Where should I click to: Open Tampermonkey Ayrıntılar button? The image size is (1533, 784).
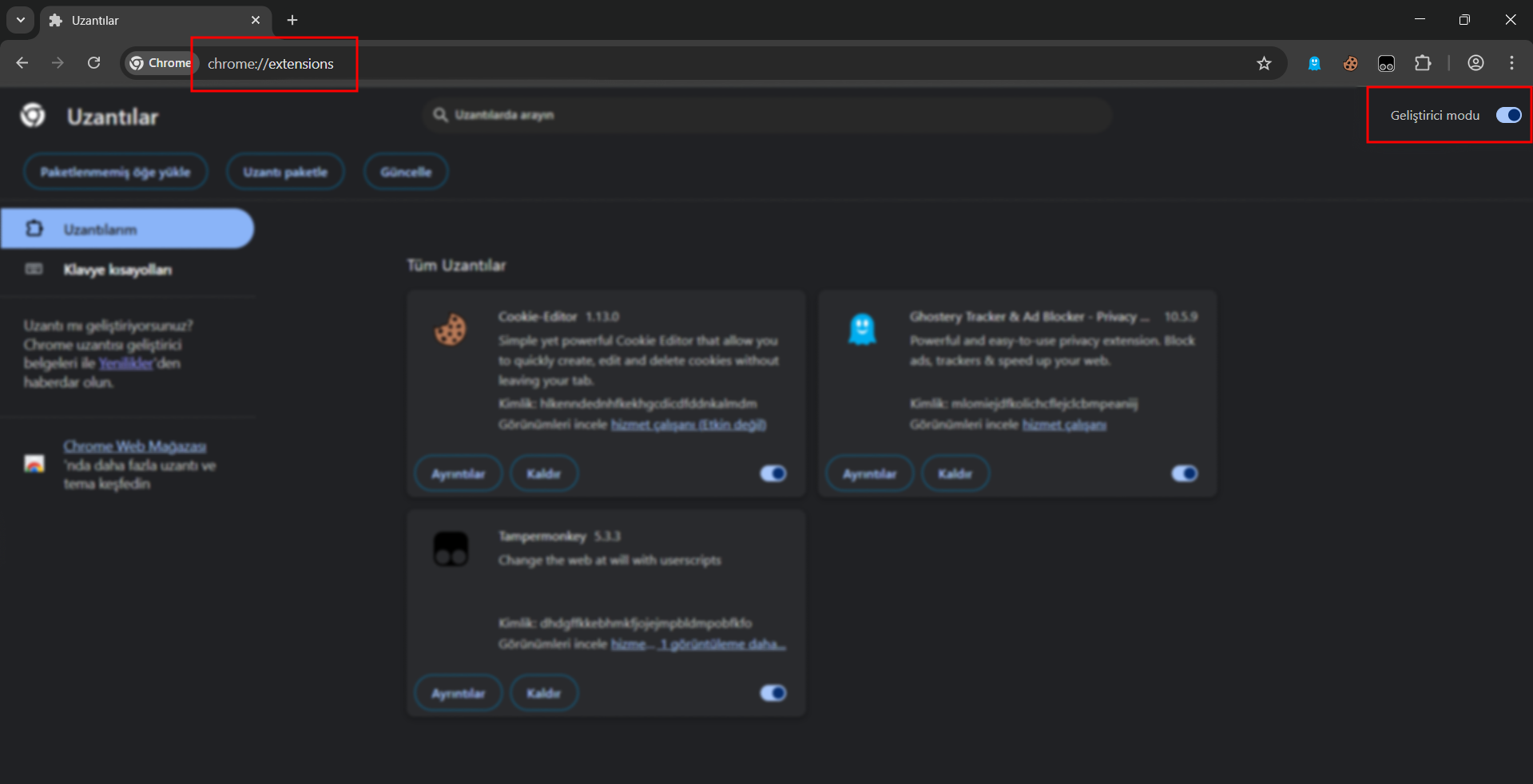coord(459,693)
